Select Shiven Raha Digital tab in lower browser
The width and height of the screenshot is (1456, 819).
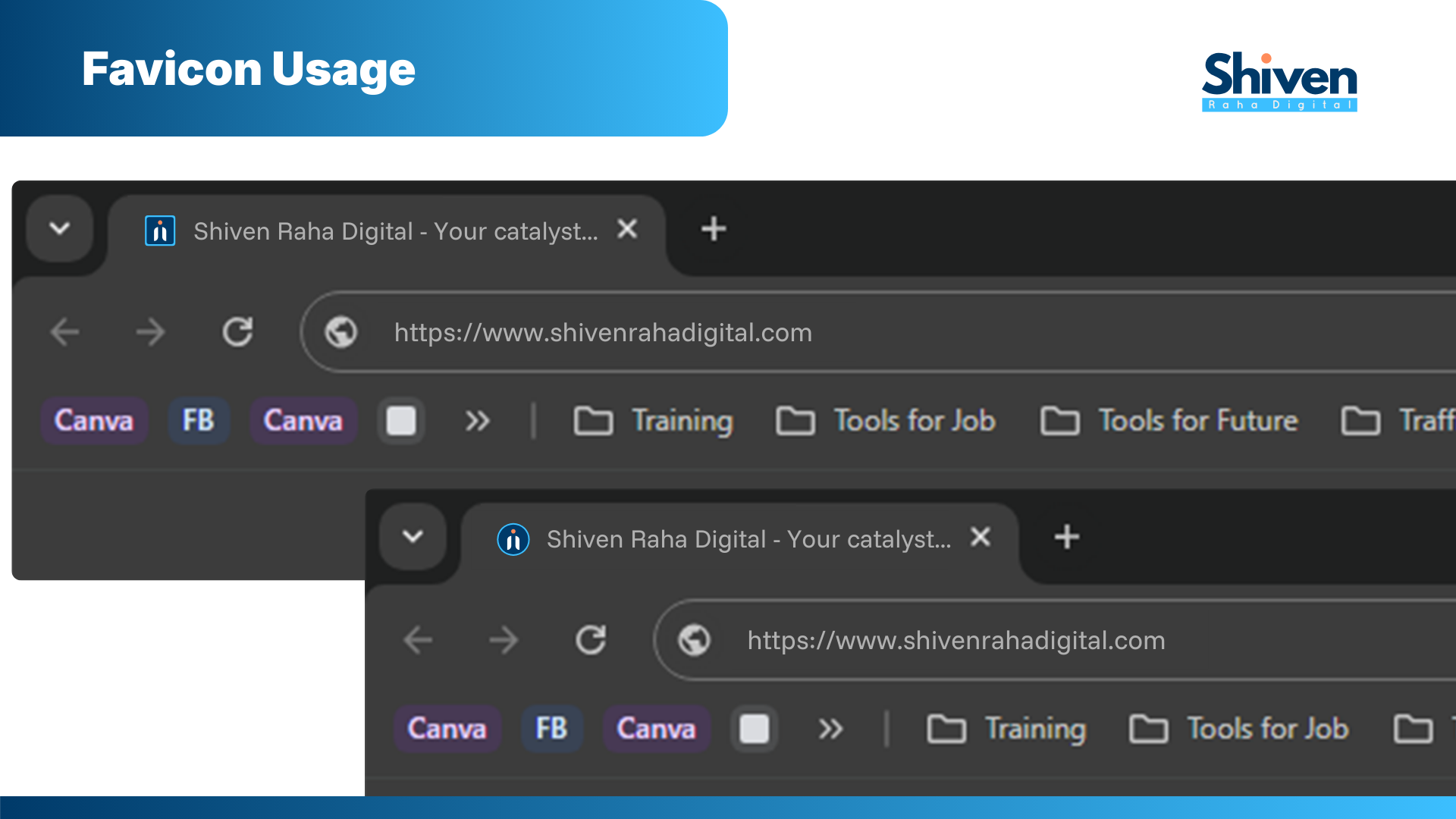pyautogui.click(x=740, y=539)
